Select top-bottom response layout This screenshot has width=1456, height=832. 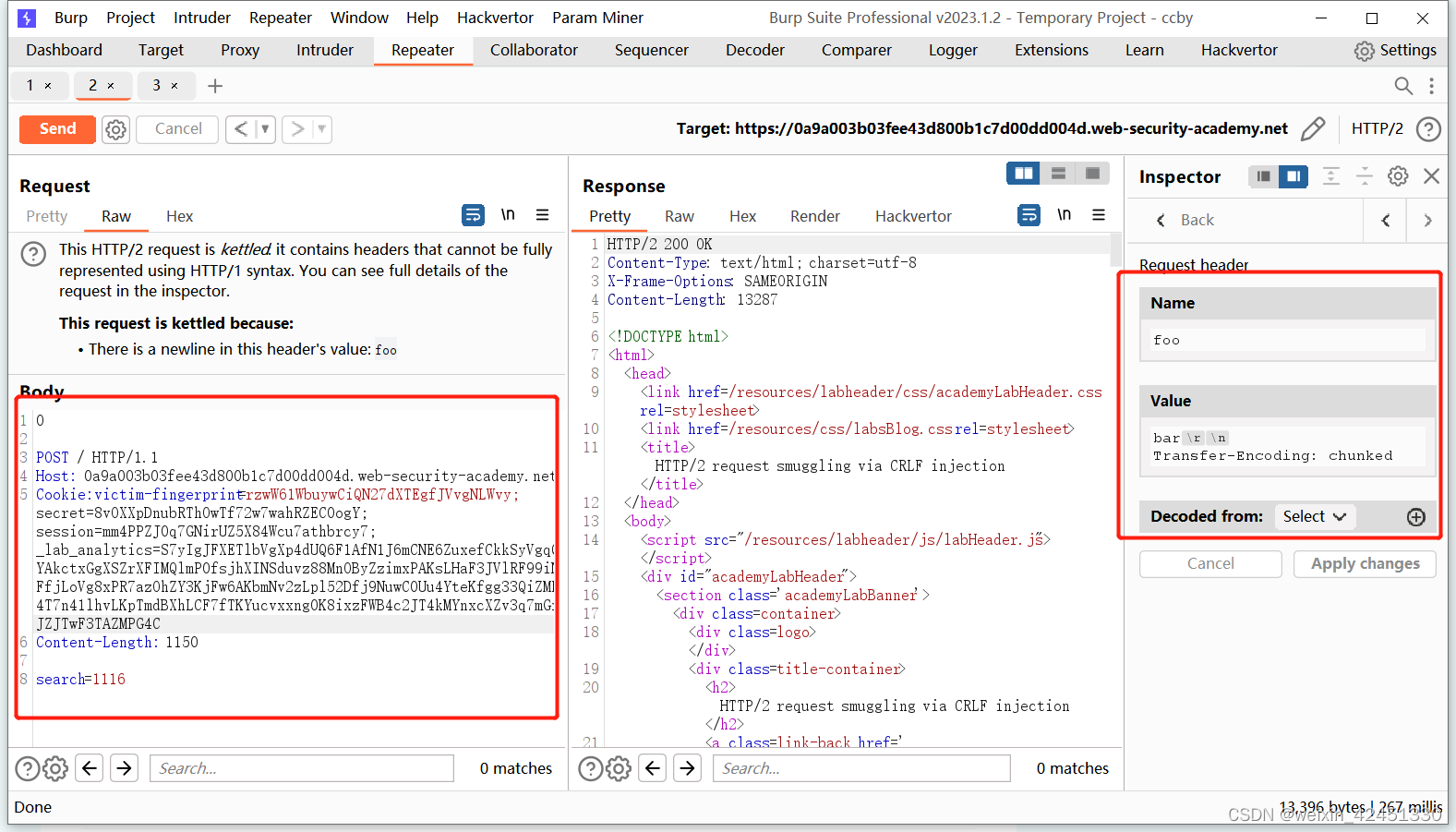(1058, 174)
